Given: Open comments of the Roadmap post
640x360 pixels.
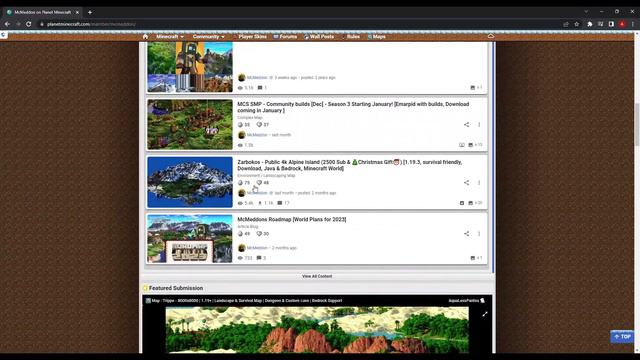Looking at the screenshot, I should (261, 258).
